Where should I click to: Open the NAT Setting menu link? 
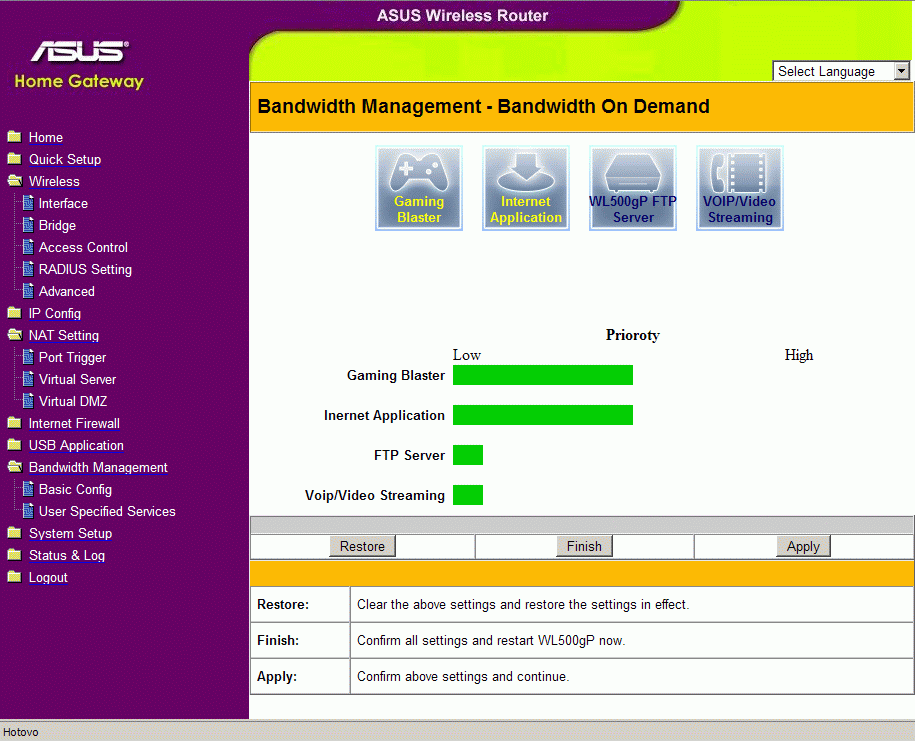pyautogui.click(x=64, y=335)
